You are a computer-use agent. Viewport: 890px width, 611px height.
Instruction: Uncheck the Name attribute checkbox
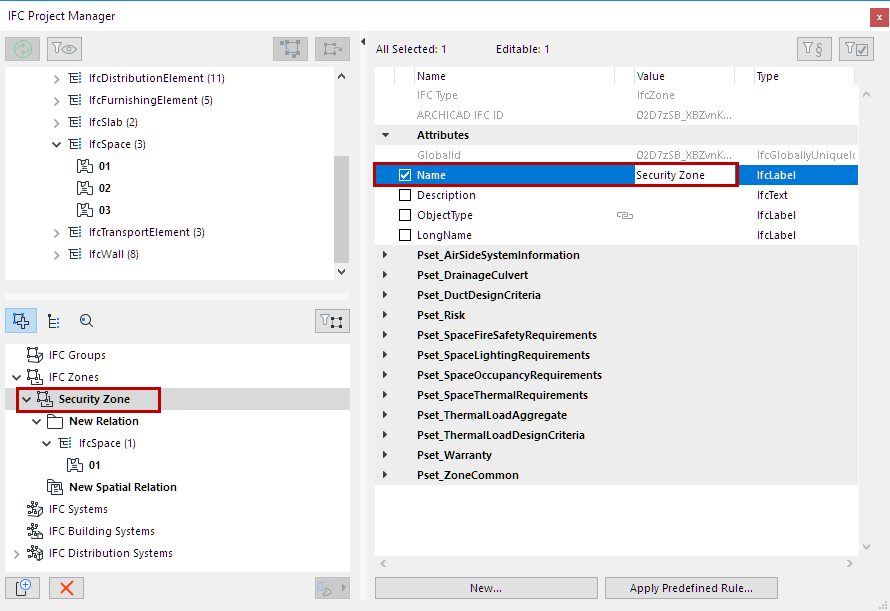tap(406, 174)
